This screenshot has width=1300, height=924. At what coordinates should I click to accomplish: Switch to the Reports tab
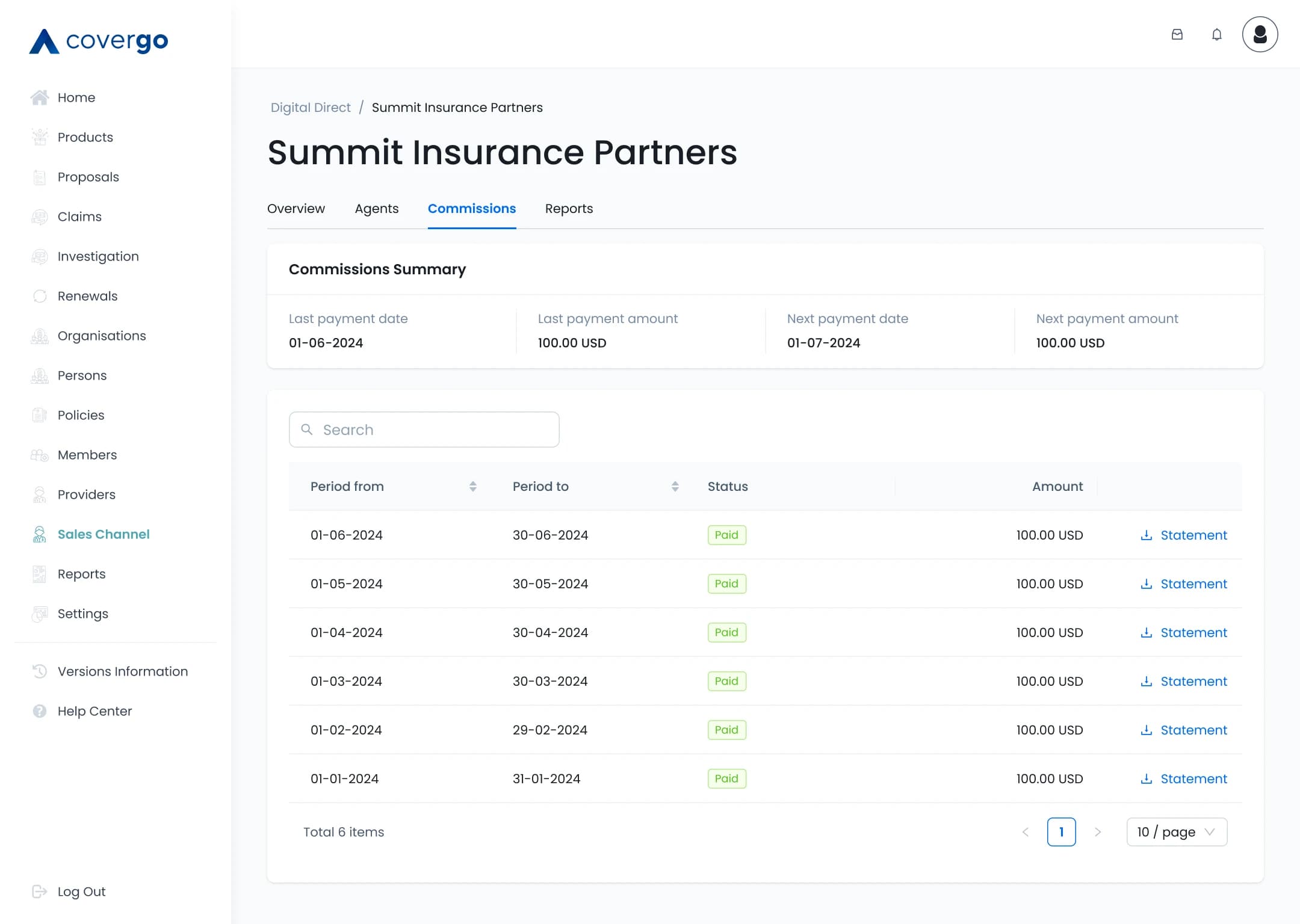point(569,208)
